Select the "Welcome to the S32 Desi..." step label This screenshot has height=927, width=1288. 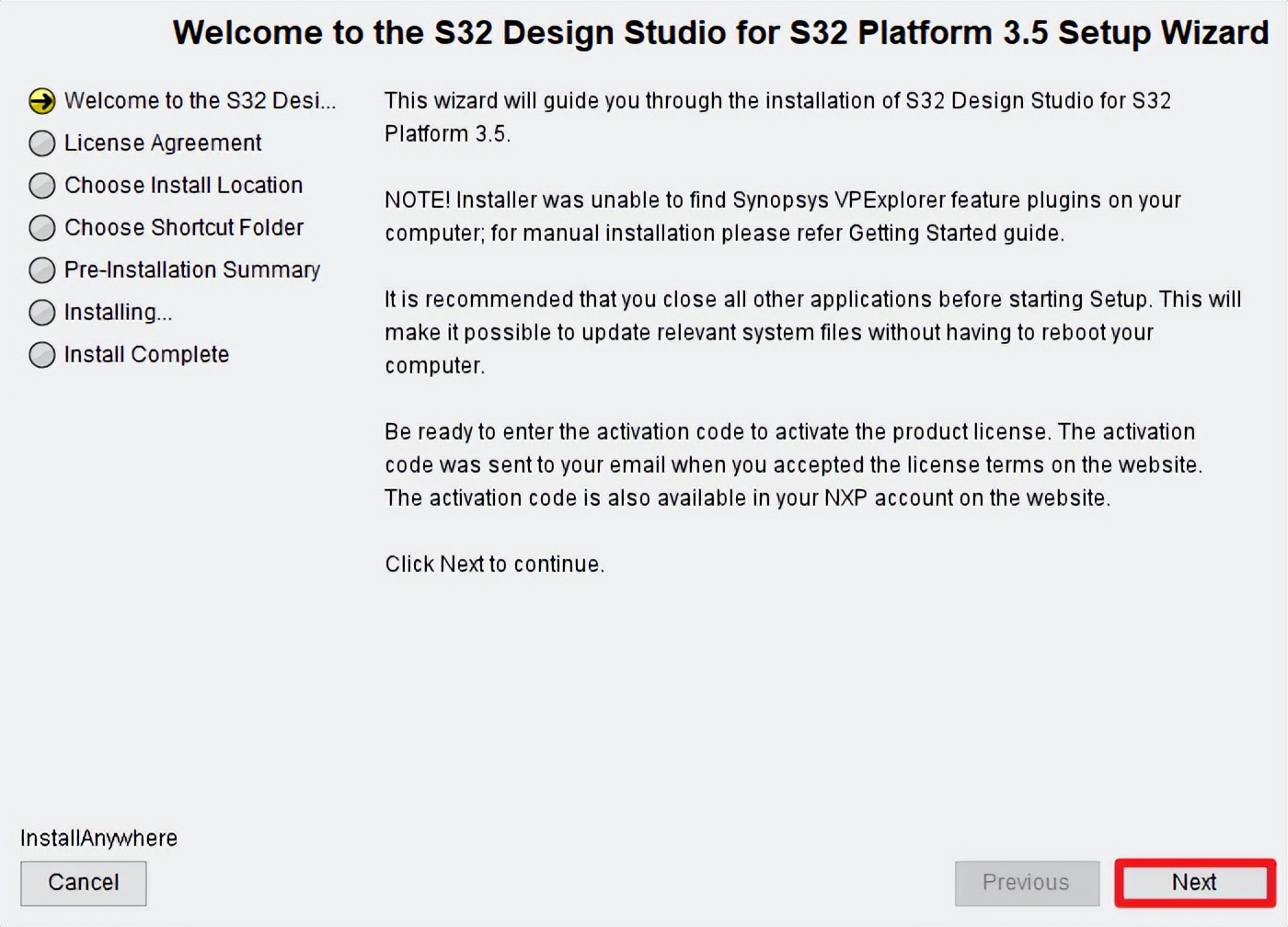coord(200,100)
